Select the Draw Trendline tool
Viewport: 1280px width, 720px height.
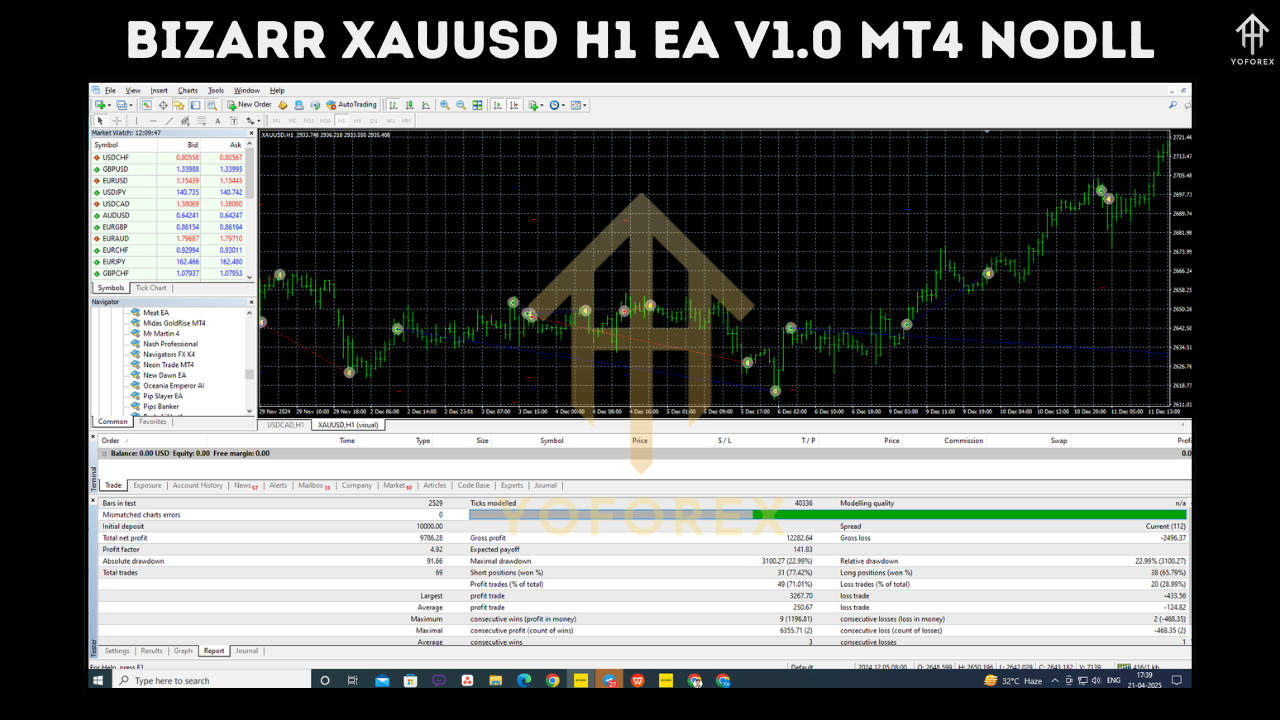(x=169, y=120)
